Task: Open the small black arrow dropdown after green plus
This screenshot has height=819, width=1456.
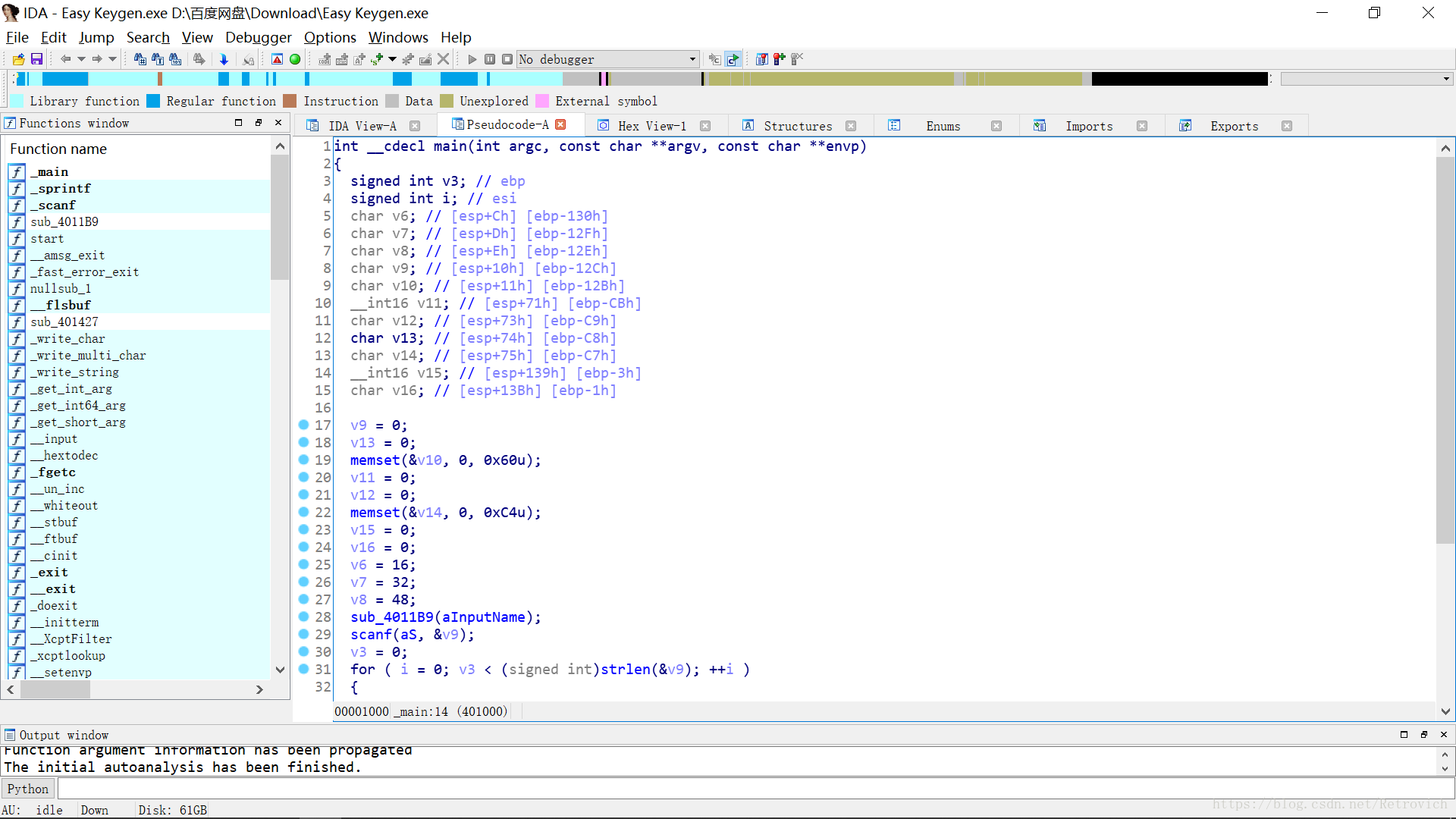Action: (392, 59)
